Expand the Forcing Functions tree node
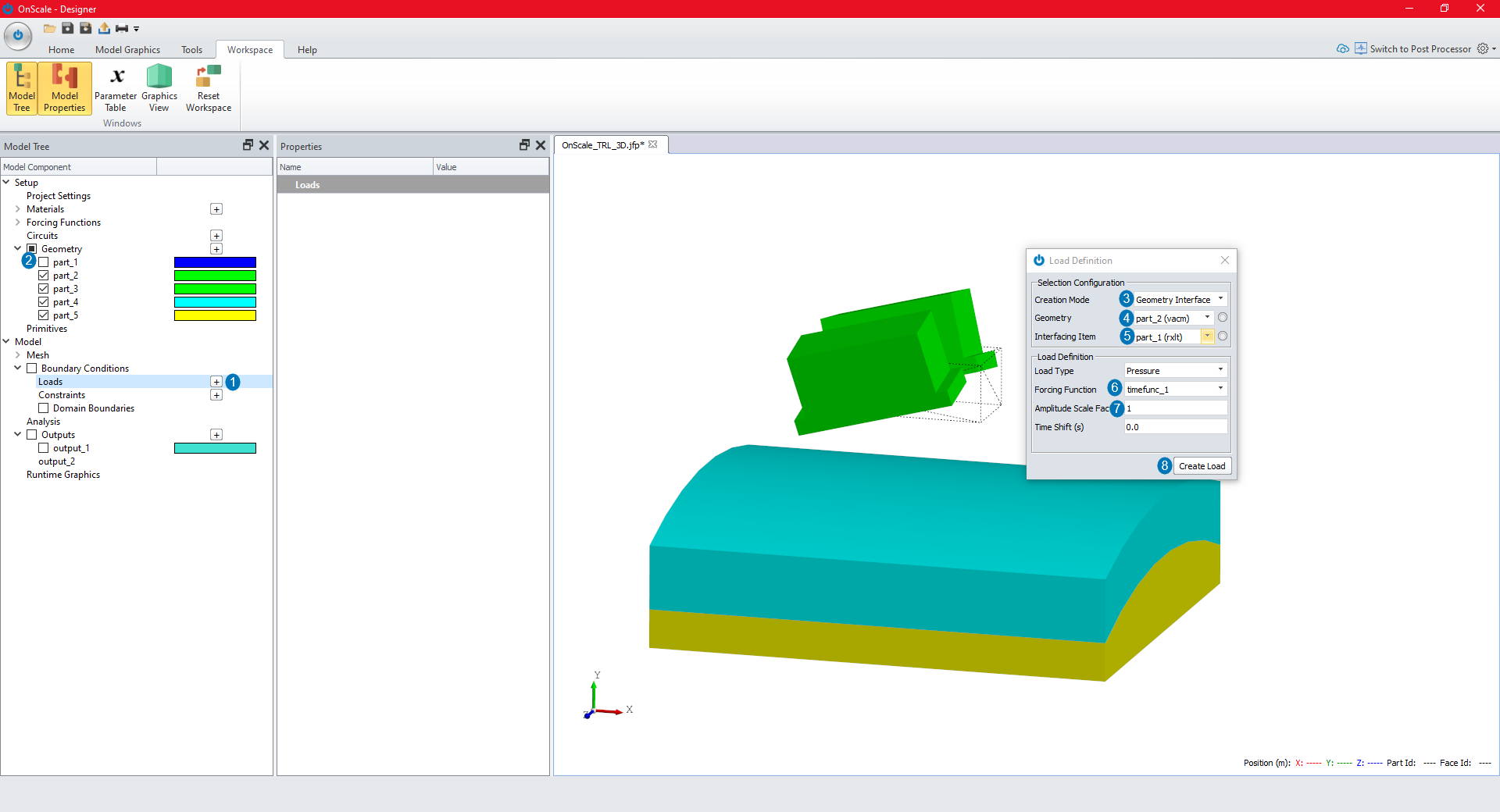This screenshot has width=1500, height=812. point(18,223)
